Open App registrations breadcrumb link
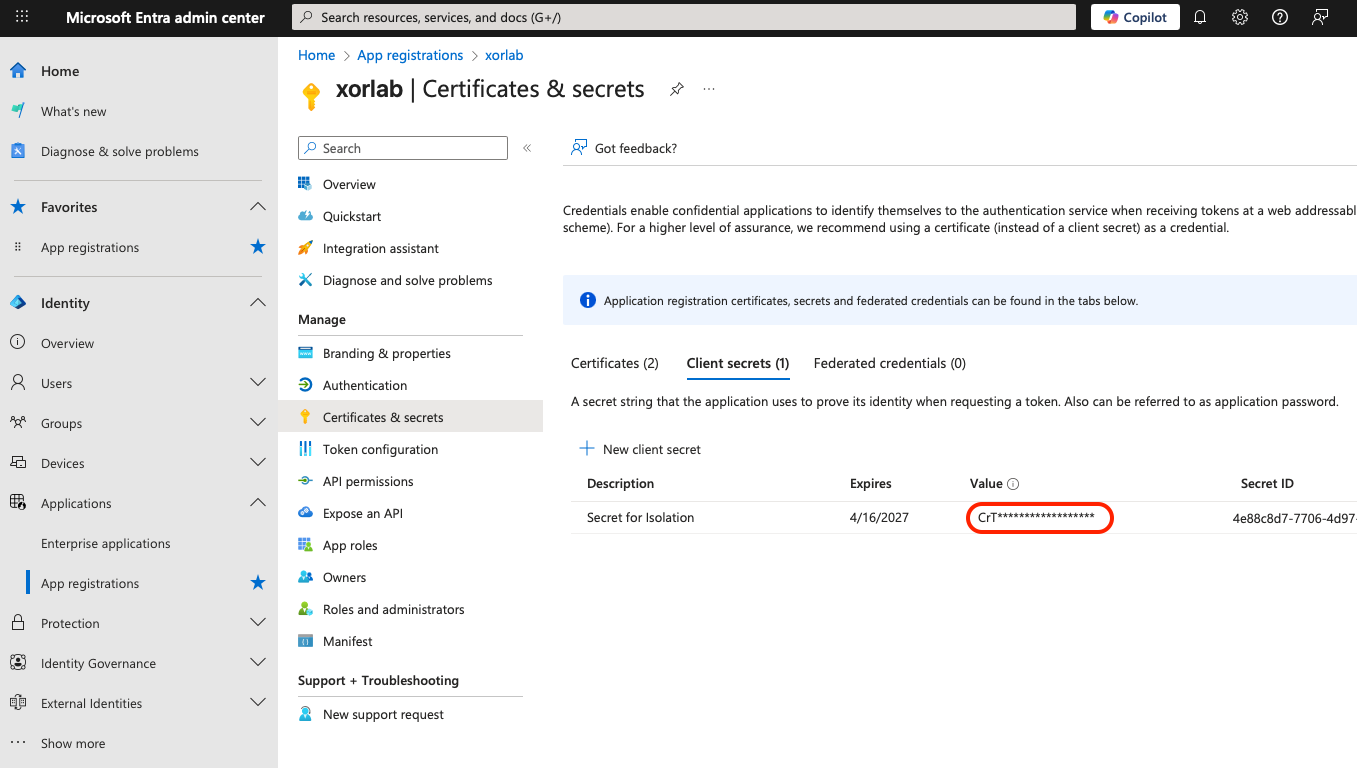1357x768 pixels. pyautogui.click(x=410, y=55)
